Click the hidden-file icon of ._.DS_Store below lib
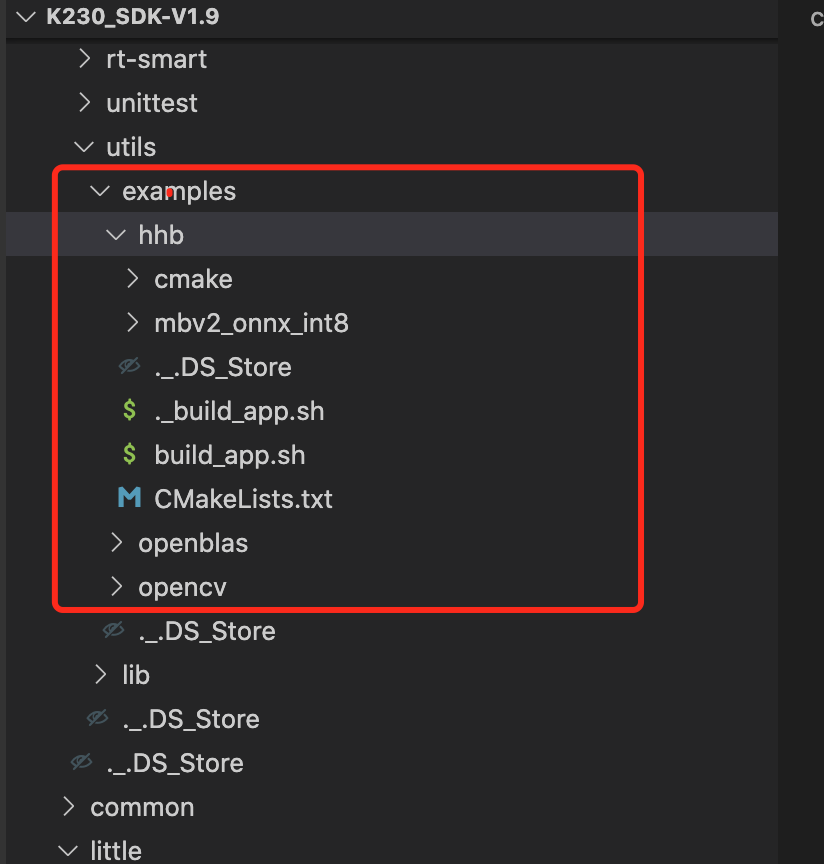824x864 pixels. 97,719
